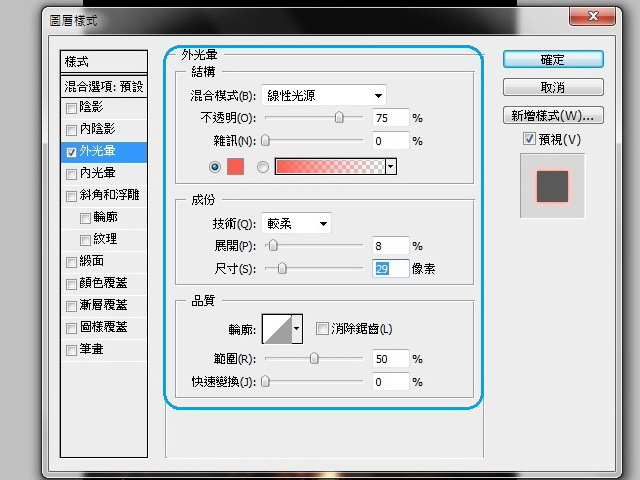Viewport: 640px width, 480px height.
Task: Turn on the 顏色覆蓋 checkbox
Action: coord(71,284)
